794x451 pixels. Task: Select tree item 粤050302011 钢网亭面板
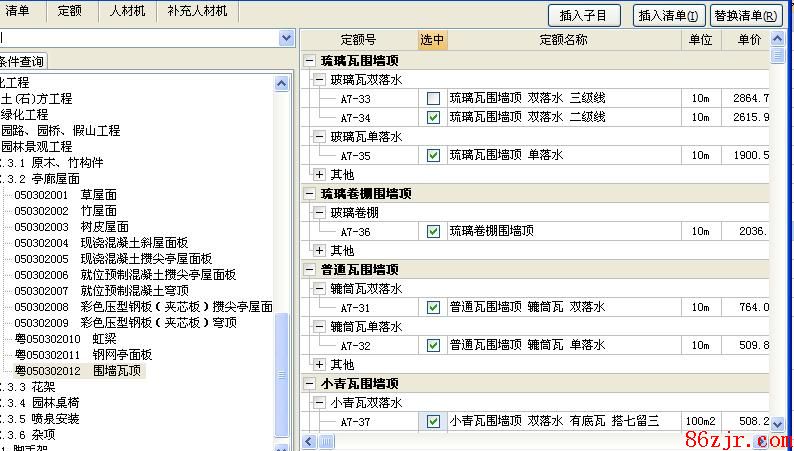coord(82,355)
